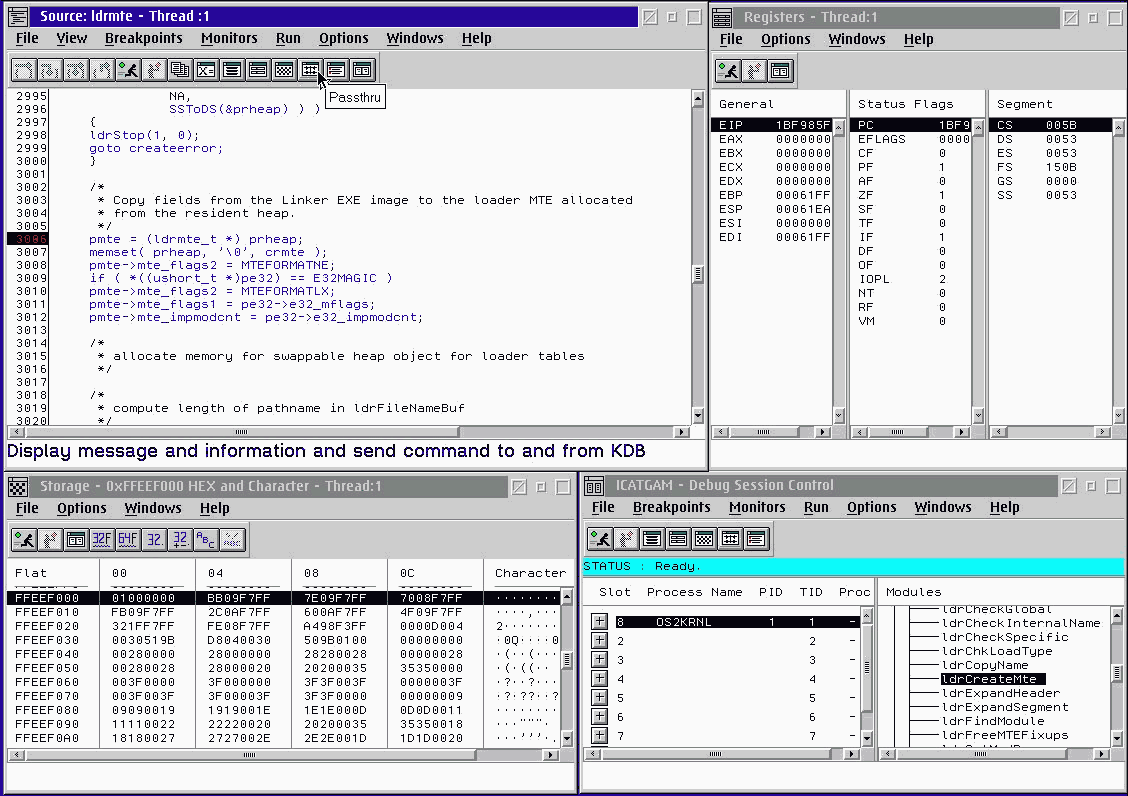Click the Source window vertical scrollbar down arrow

click(x=697, y=415)
